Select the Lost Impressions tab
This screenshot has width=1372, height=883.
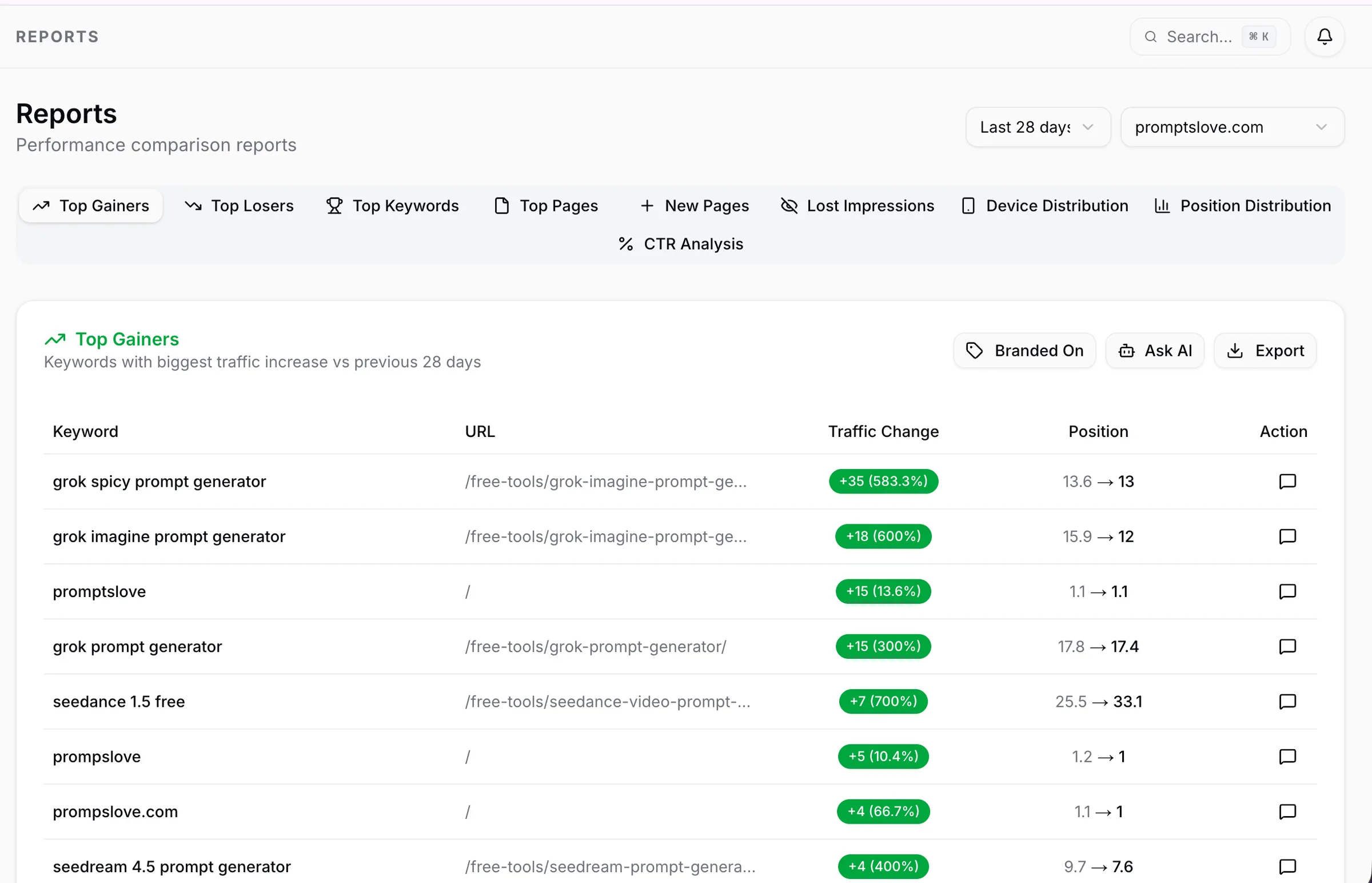coord(857,205)
